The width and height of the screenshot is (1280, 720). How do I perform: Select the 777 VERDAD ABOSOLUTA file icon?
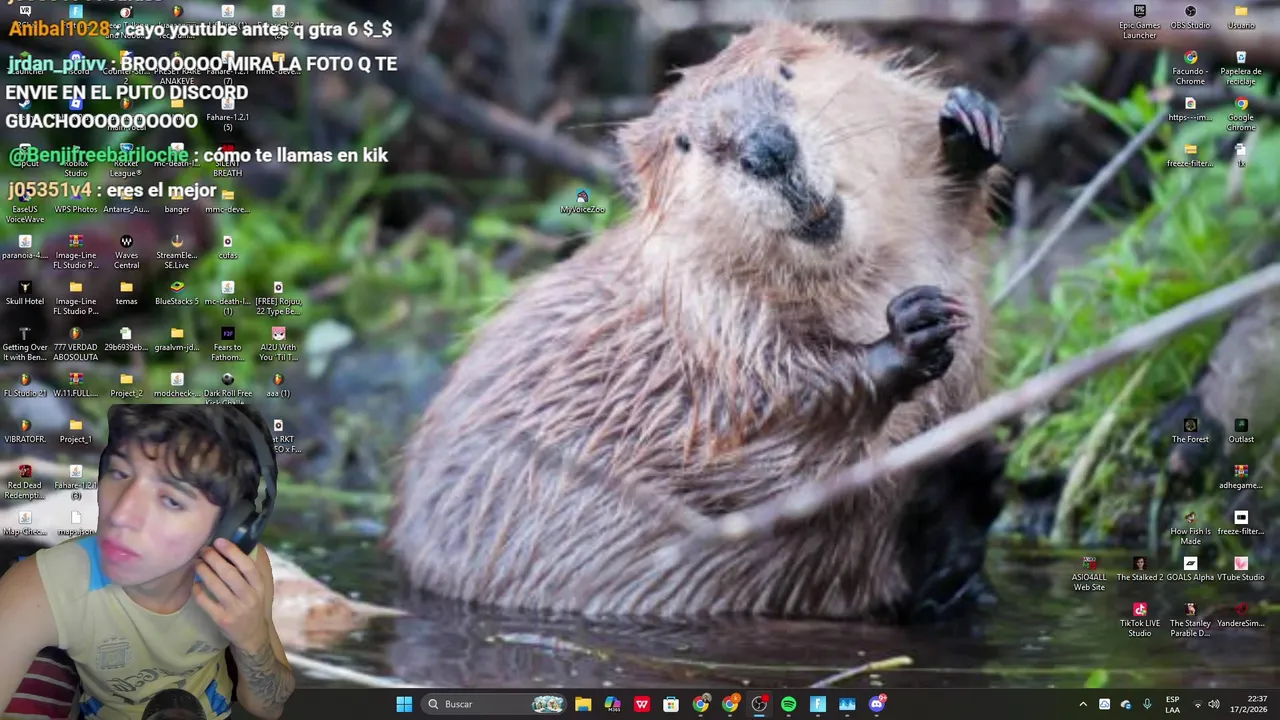(76, 342)
